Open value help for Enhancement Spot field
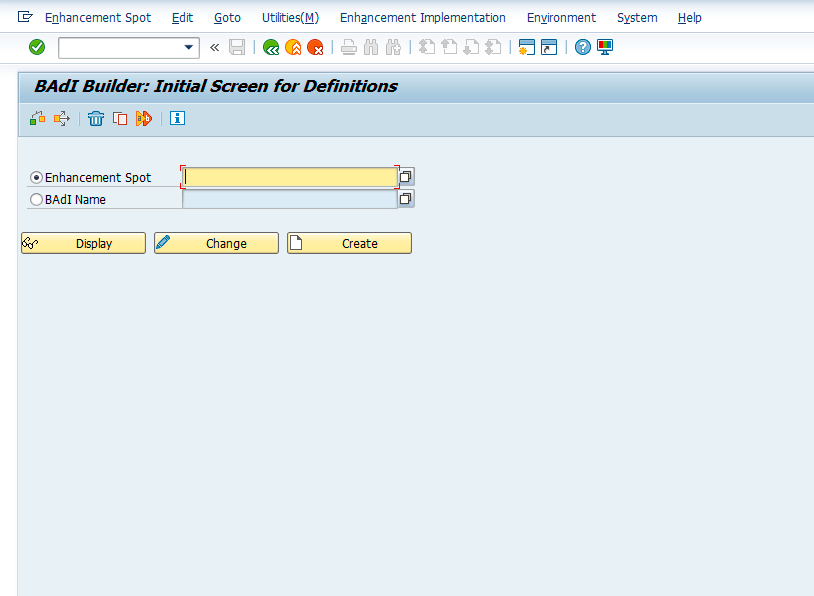 coord(406,177)
